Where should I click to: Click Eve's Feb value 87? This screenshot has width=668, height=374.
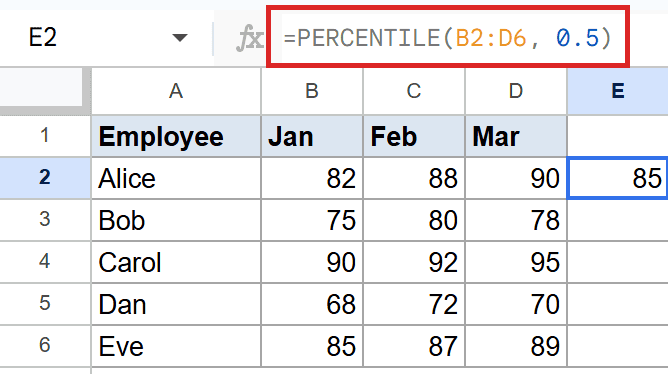[x=414, y=345]
